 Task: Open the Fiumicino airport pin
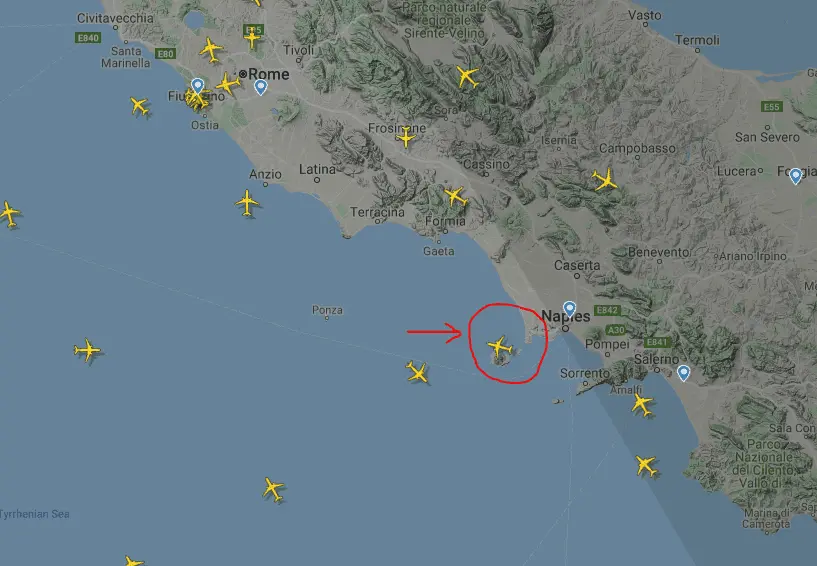coord(197,86)
